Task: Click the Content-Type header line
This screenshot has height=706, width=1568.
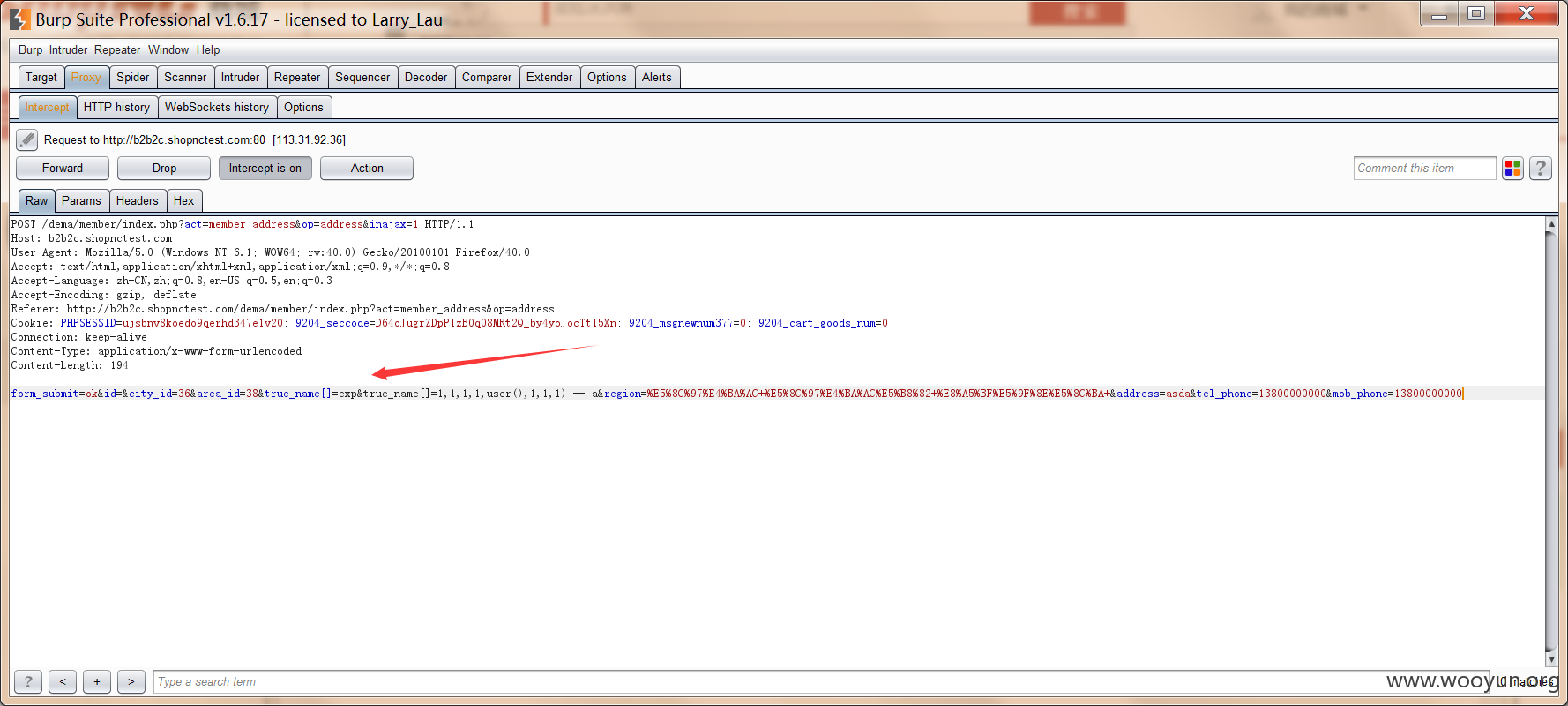Action: tap(157, 351)
